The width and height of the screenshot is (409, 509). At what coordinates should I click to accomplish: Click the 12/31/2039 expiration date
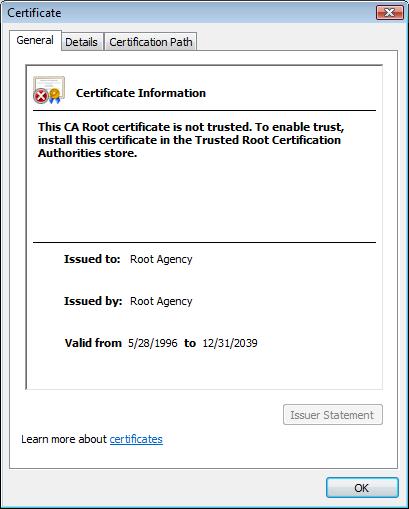click(230, 343)
